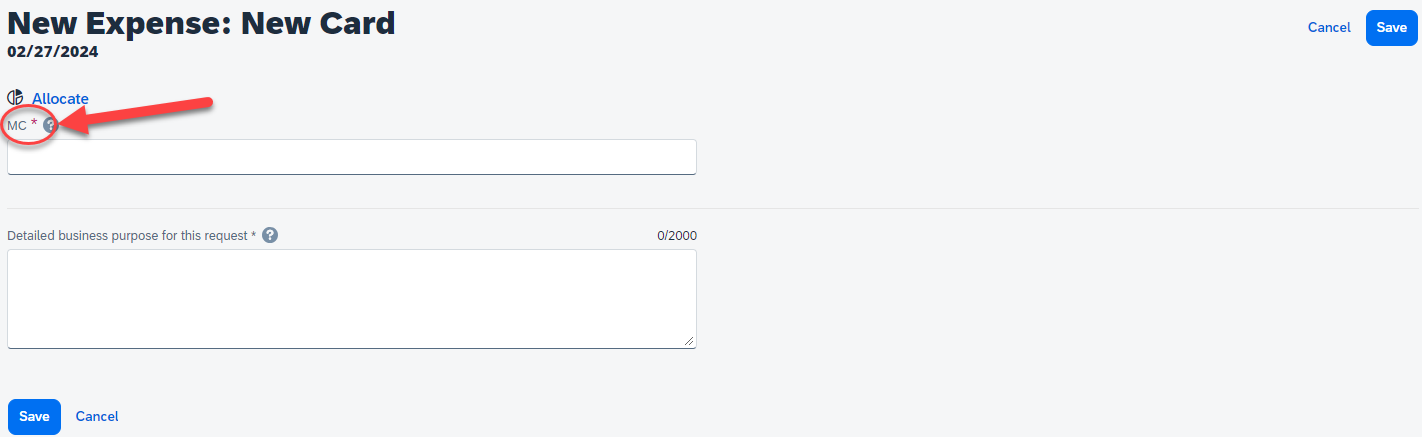1422x437 pixels.
Task: Click the asterisk after Detailed business purpose label
Action: (253, 235)
